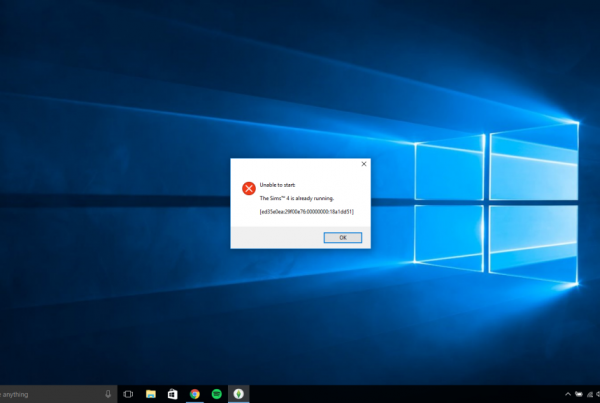
Task: Open File Explorer from the taskbar
Action: 151,394
